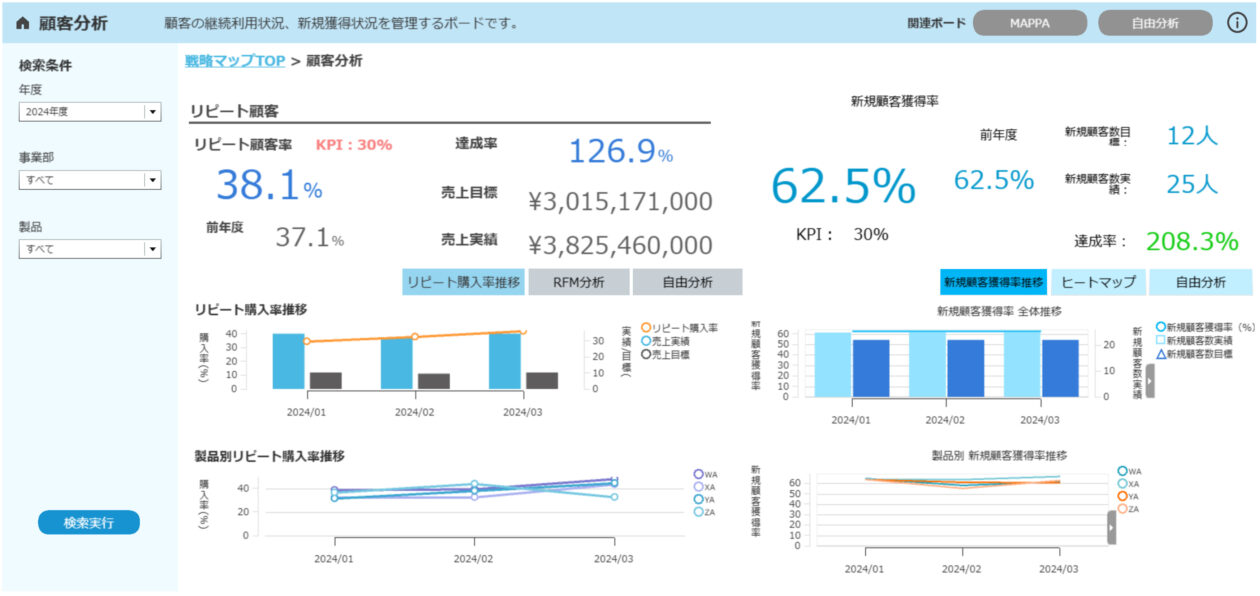Hide the YA series in 製品別リピート購入率推移
The image size is (1260, 596).
705,499
